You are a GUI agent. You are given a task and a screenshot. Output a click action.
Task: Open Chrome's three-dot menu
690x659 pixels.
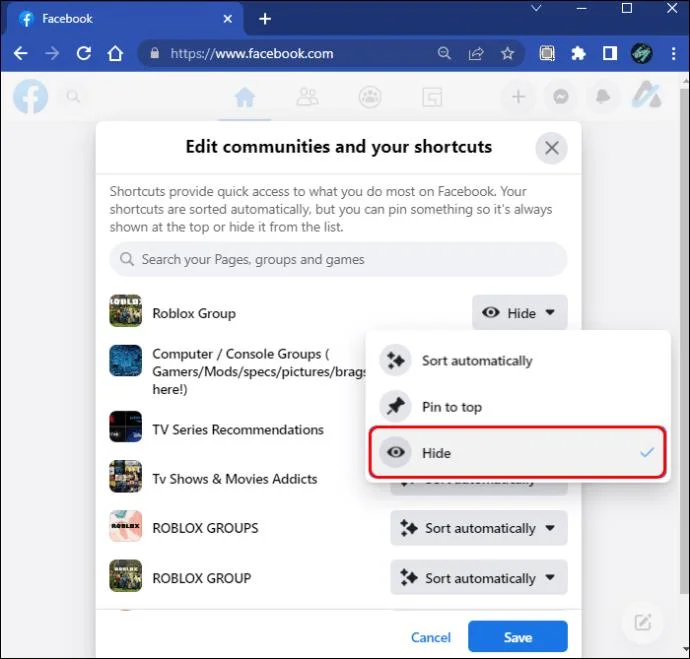coord(673,54)
